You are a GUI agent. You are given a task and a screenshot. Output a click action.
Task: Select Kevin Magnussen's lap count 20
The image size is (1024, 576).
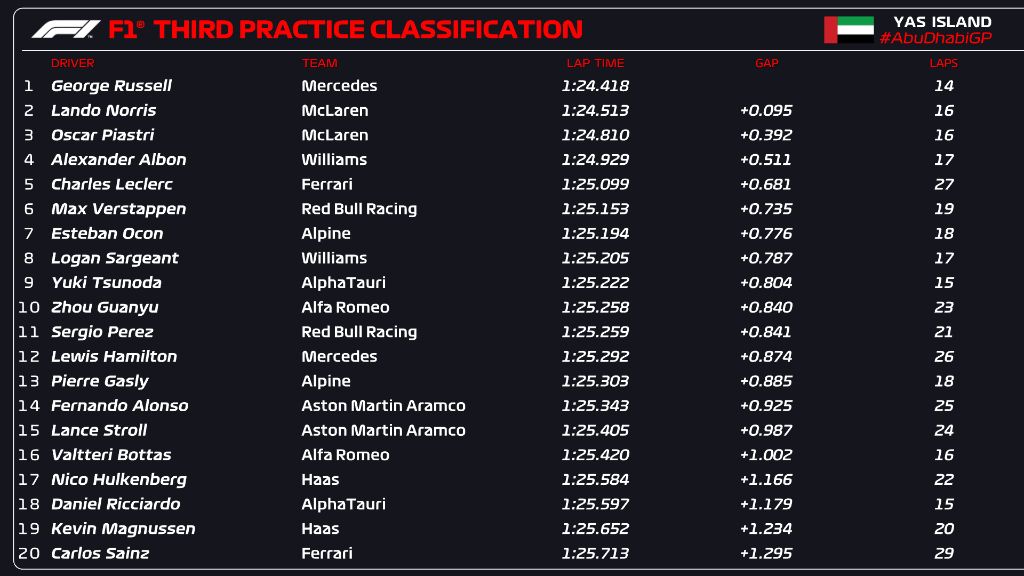click(x=944, y=529)
